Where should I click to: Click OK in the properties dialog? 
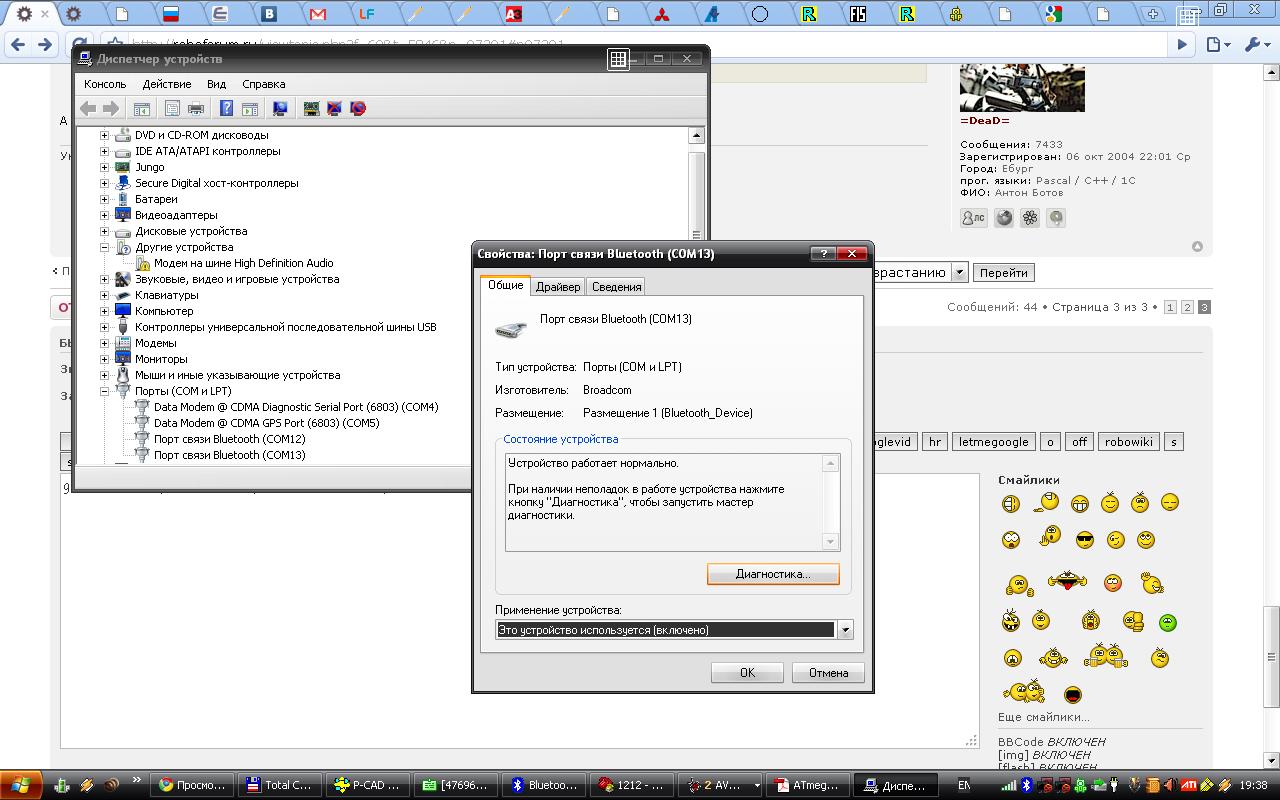[747, 673]
